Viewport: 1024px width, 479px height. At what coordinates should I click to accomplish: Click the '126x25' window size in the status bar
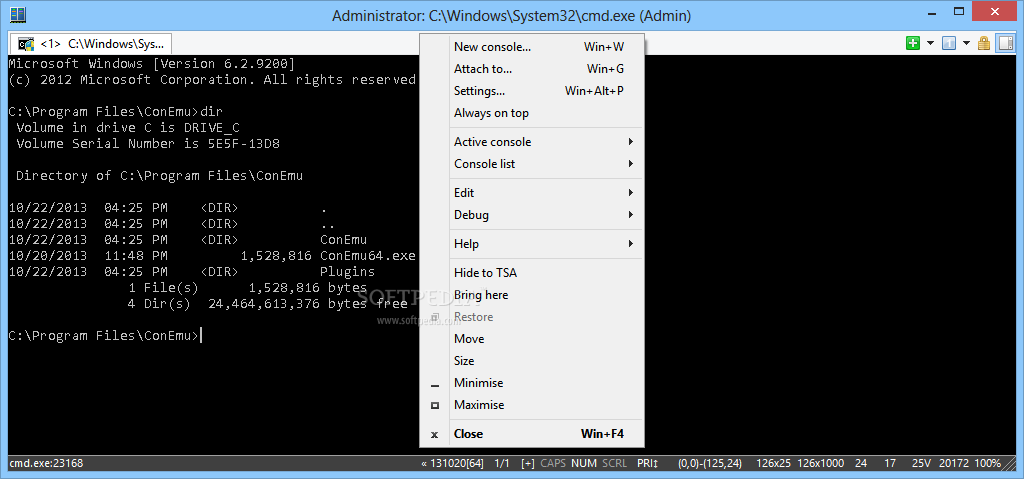coord(774,463)
